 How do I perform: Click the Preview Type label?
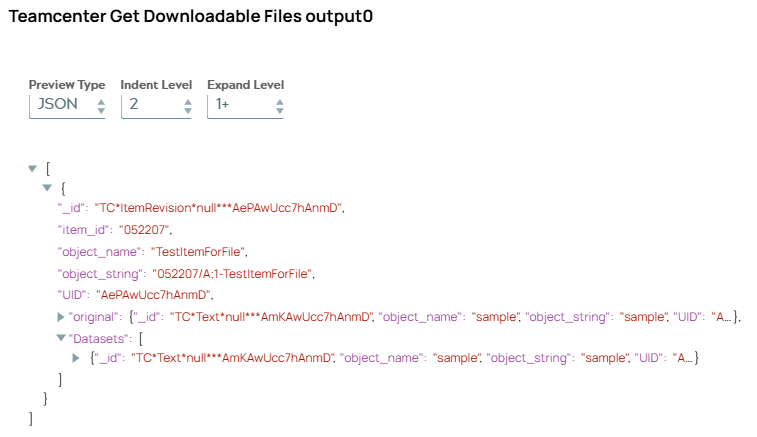click(x=67, y=85)
